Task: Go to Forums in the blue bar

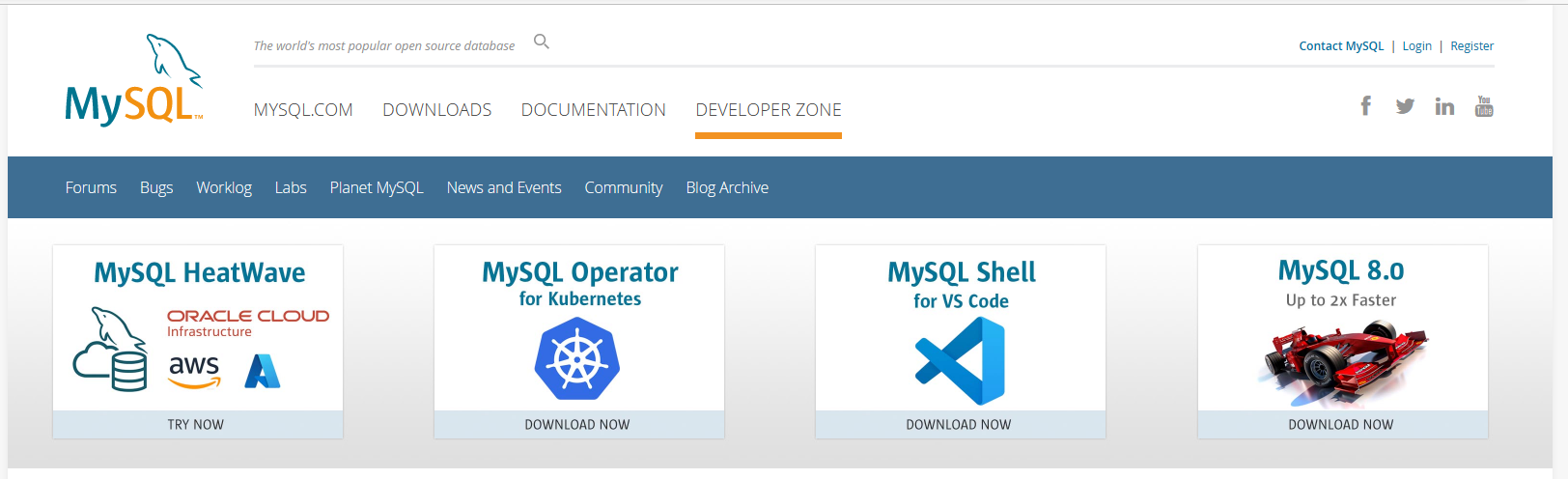Action: pos(91,187)
